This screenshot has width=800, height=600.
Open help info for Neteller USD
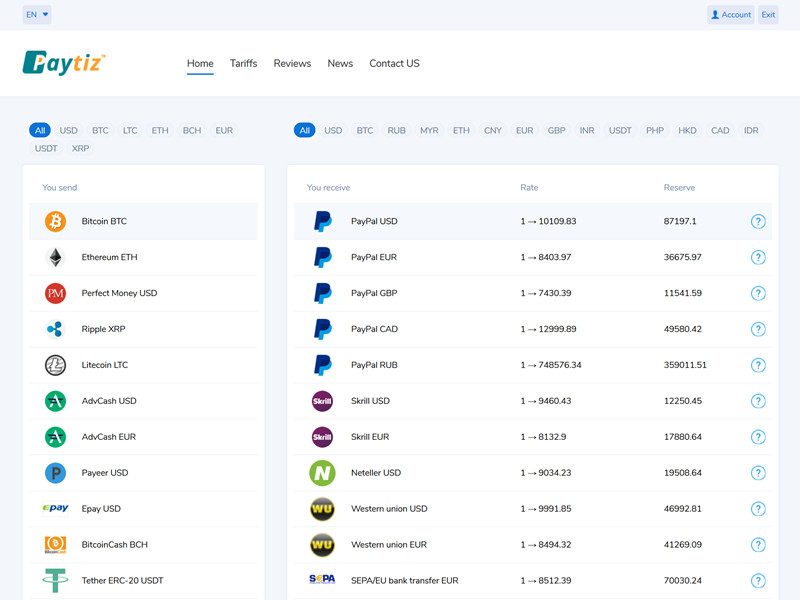pos(758,473)
